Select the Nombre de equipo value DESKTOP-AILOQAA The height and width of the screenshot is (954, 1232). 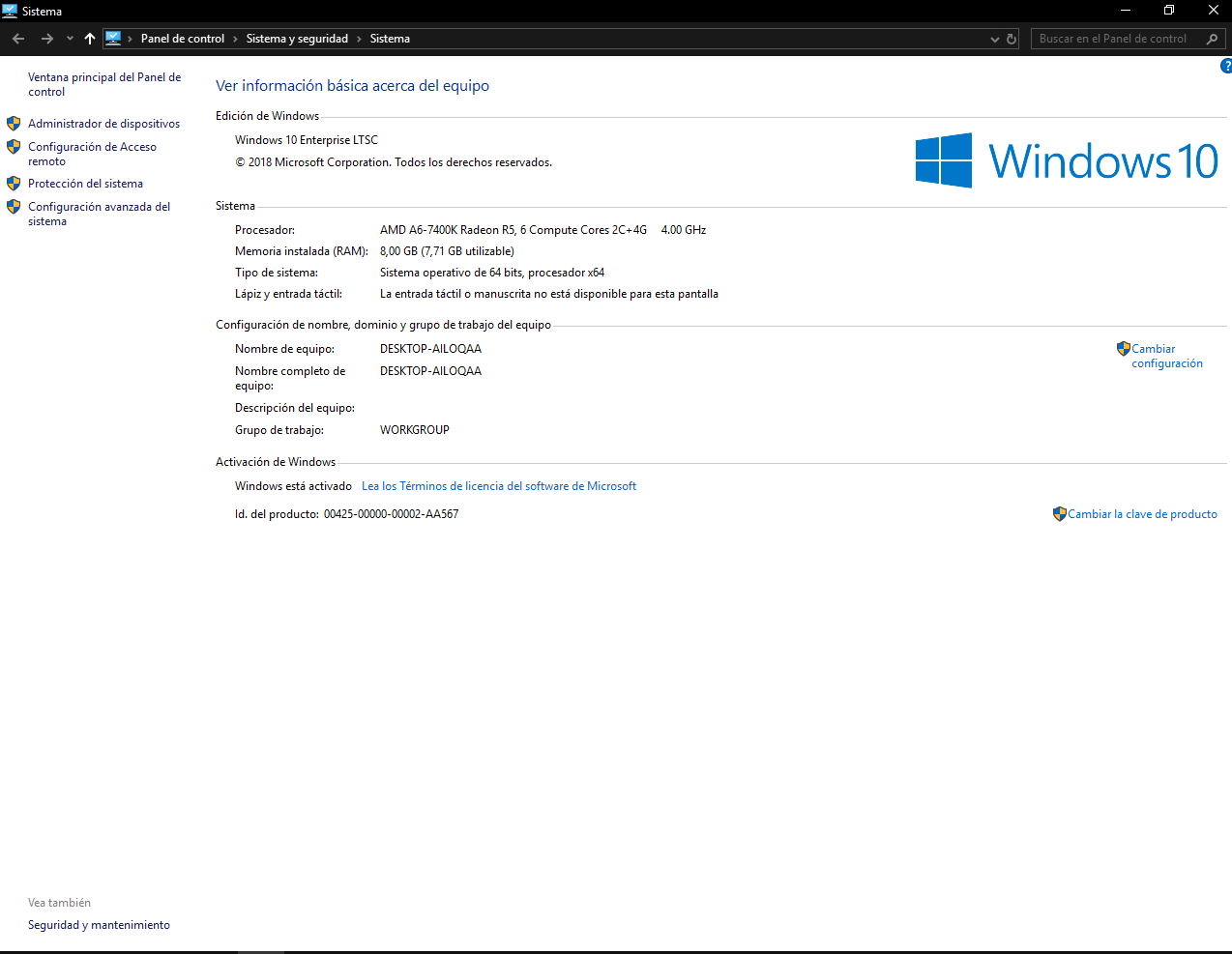[x=430, y=349]
